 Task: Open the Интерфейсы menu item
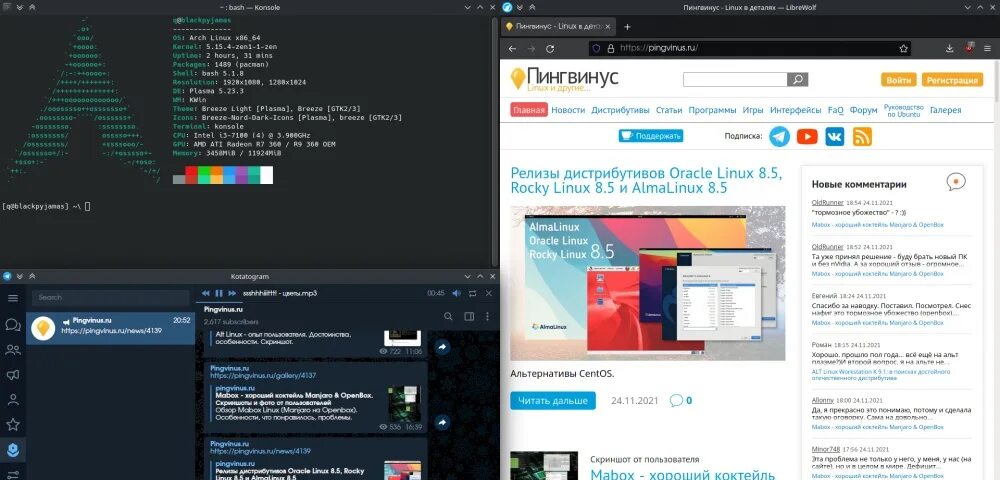[x=795, y=110]
